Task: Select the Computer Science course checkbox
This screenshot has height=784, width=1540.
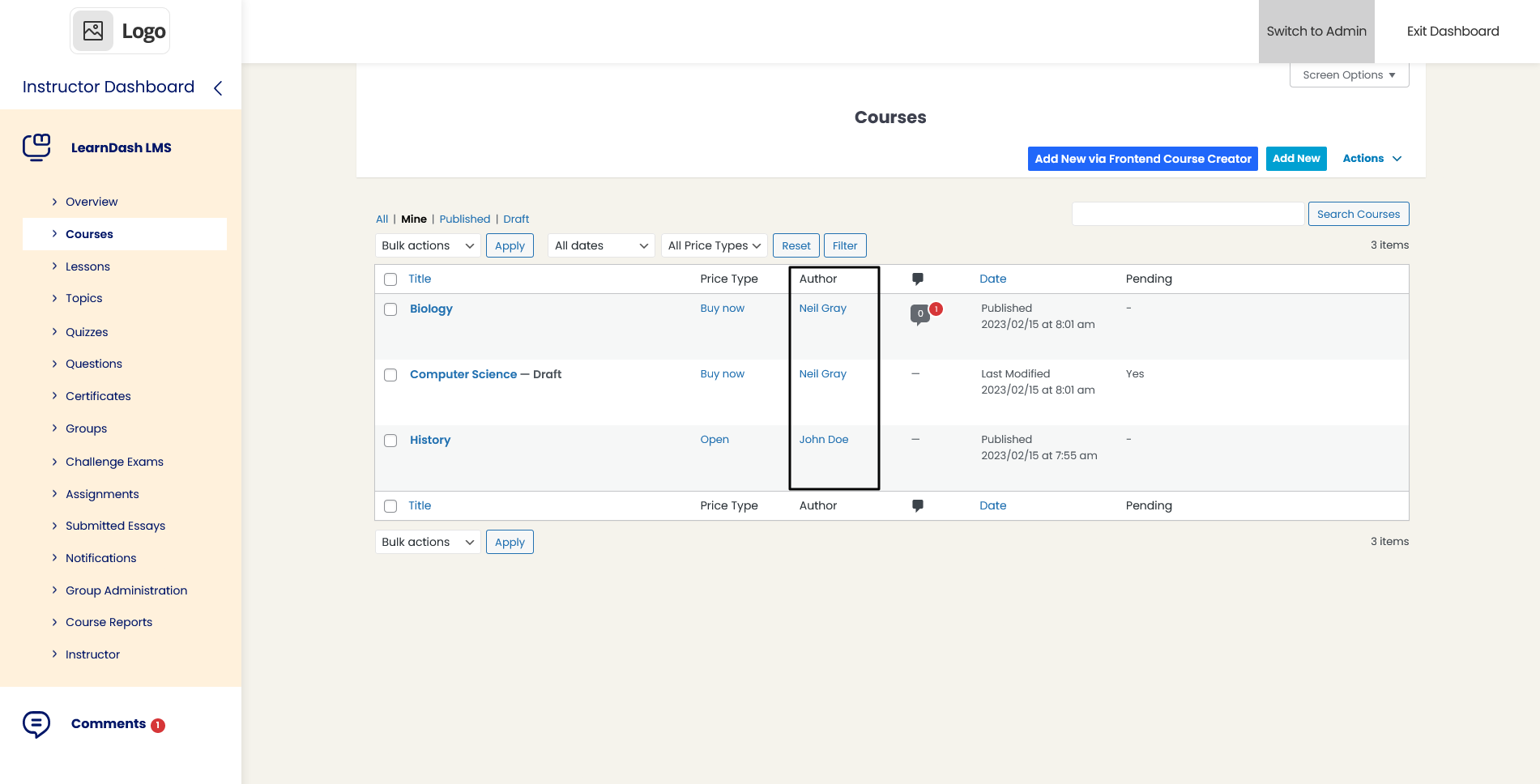Action: 390,375
